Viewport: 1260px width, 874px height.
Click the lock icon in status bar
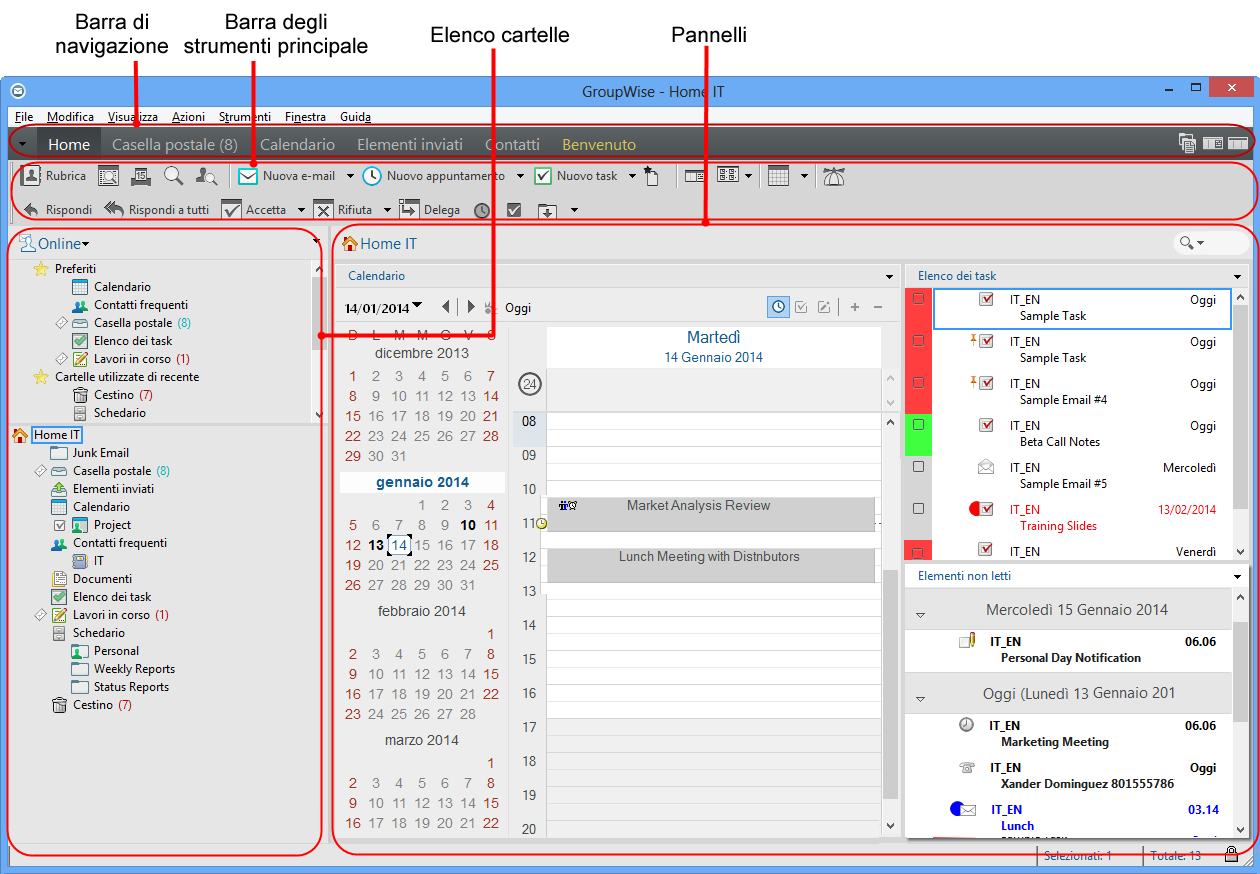click(1232, 854)
